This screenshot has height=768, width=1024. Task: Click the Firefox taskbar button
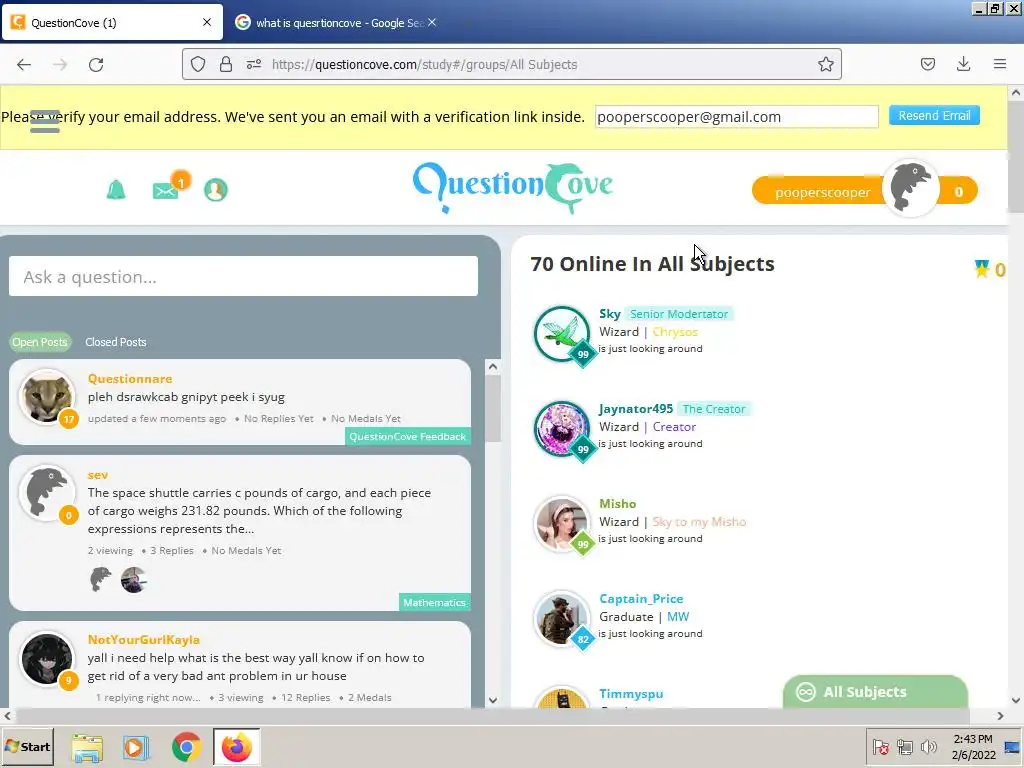236,747
